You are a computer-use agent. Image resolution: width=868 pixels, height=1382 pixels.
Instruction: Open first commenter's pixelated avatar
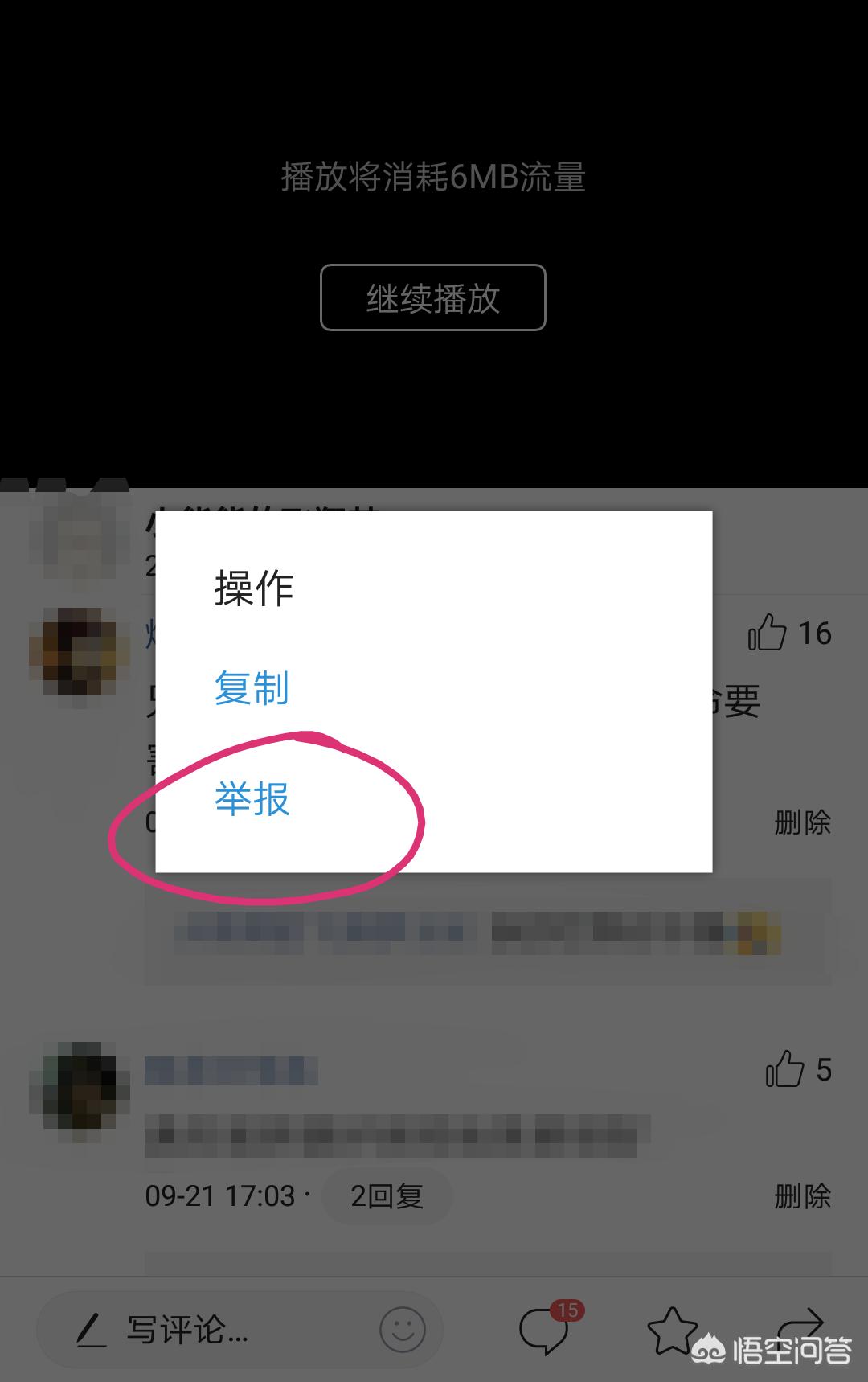tap(79, 653)
